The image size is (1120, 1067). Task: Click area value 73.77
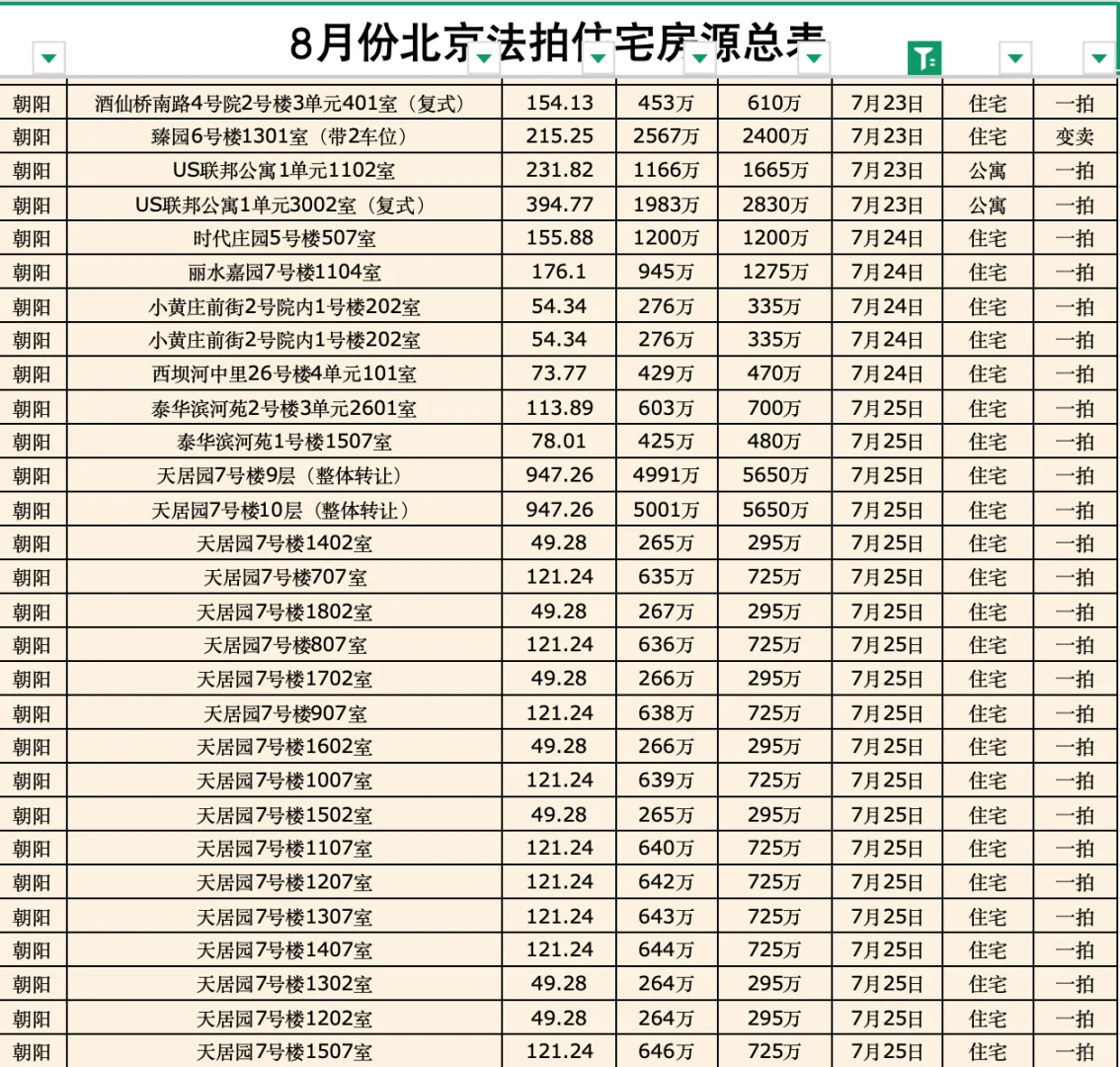(559, 373)
